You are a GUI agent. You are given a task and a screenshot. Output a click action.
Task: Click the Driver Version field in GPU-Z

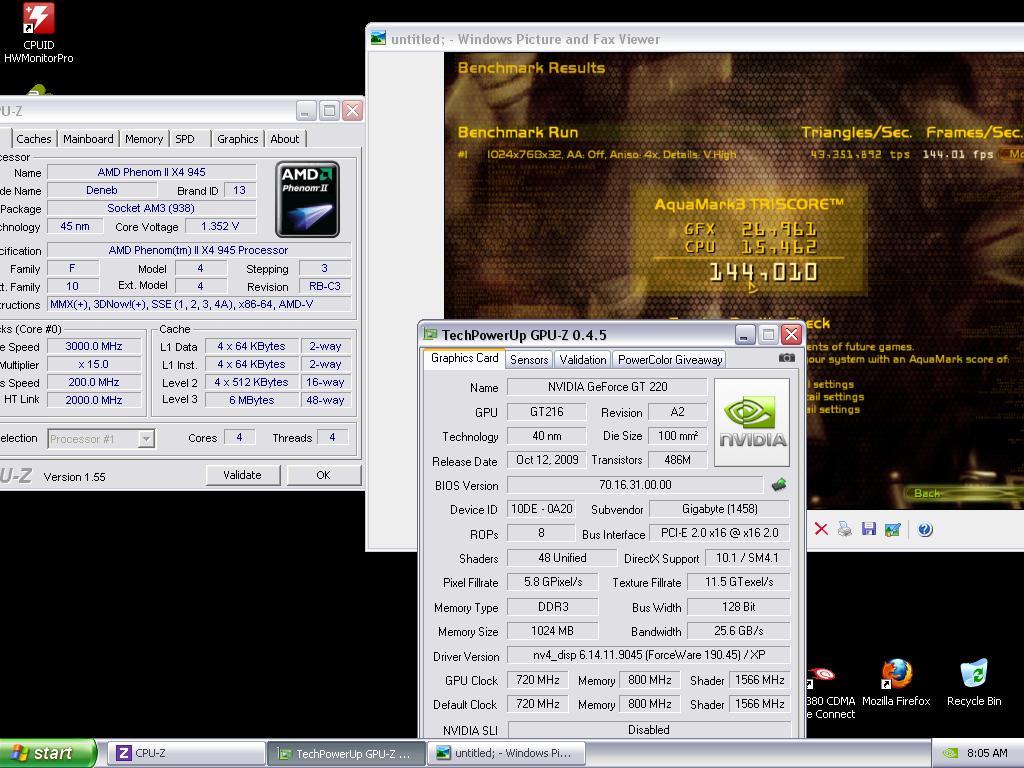(x=648, y=655)
